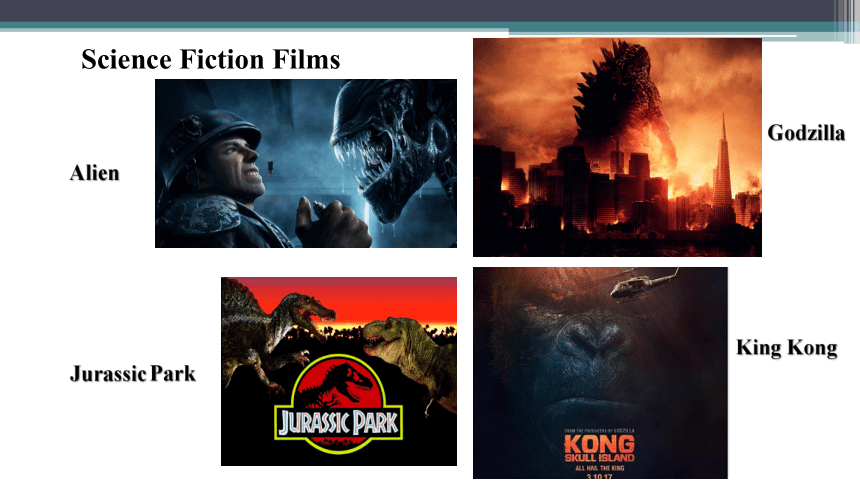Click the "Alien" text label

click(x=94, y=173)
